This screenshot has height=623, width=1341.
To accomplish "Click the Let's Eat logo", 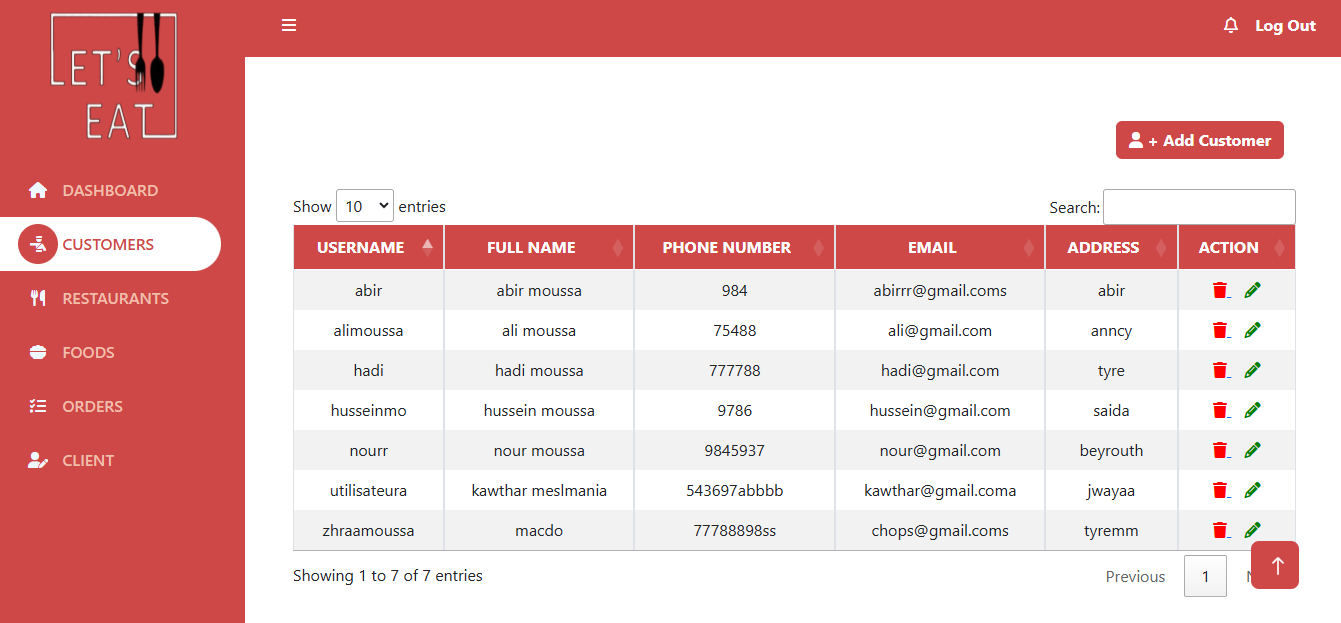I will (x=113, y=76).
